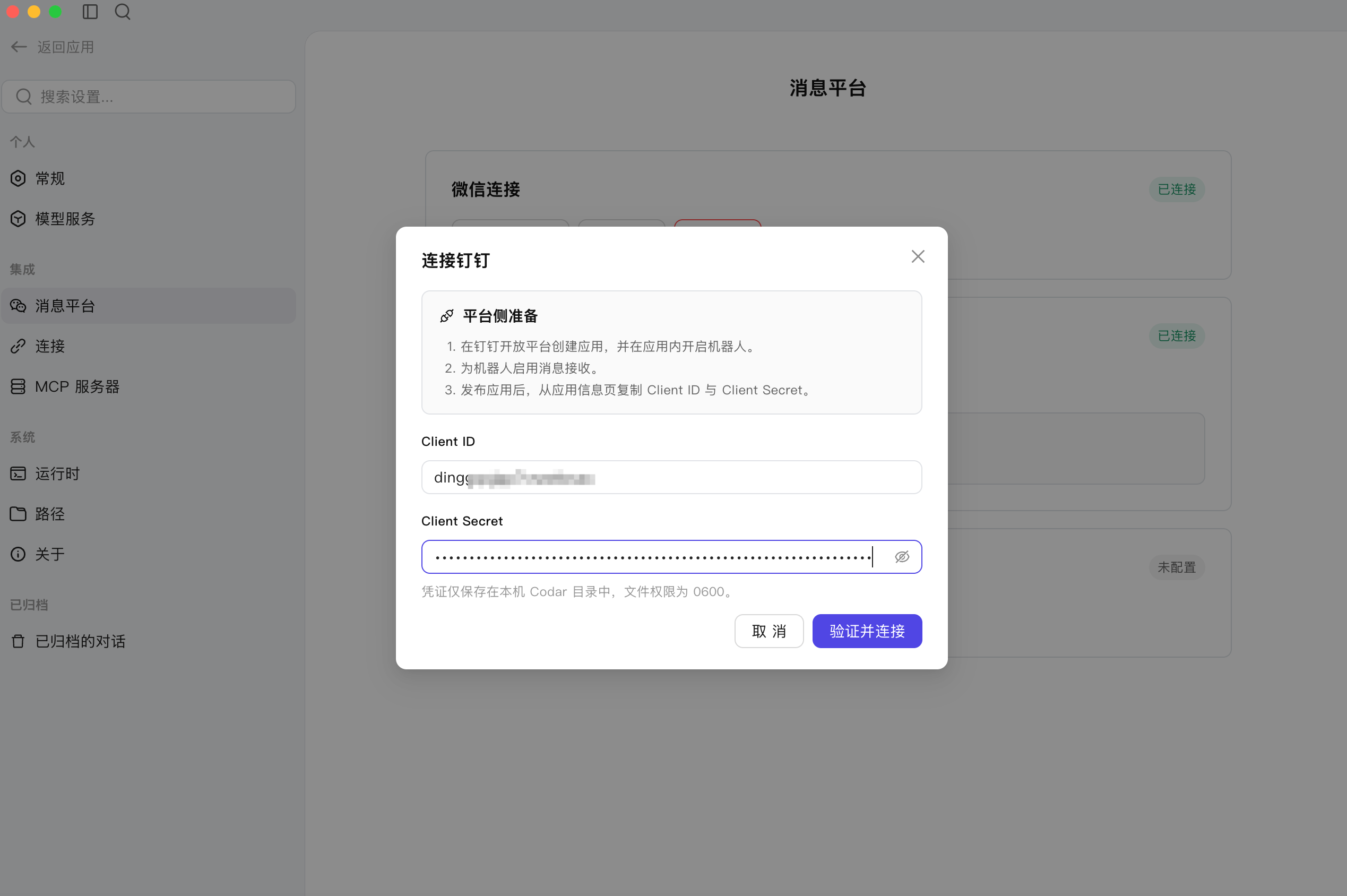Open the 模型服务 section
The image size is (1347, 896).
pyautogui.click(x=149, y=219)
